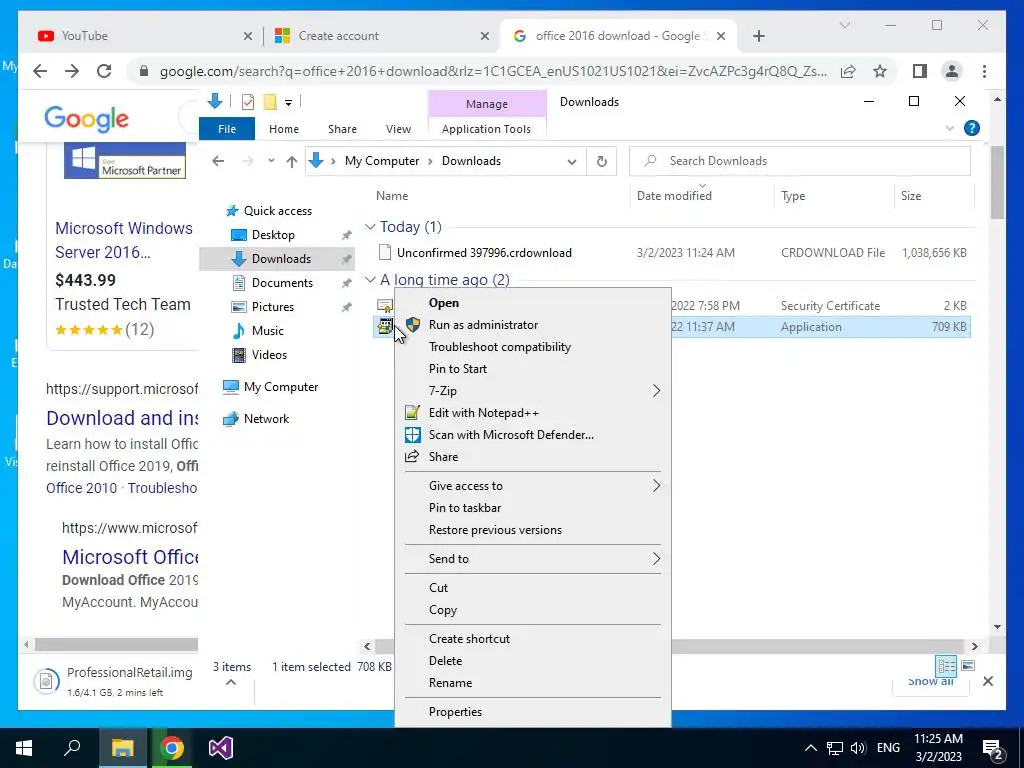1024x768 pixels.
Task: Click the Microsoft Defender scan icon
Action: [x=413, y=435]
